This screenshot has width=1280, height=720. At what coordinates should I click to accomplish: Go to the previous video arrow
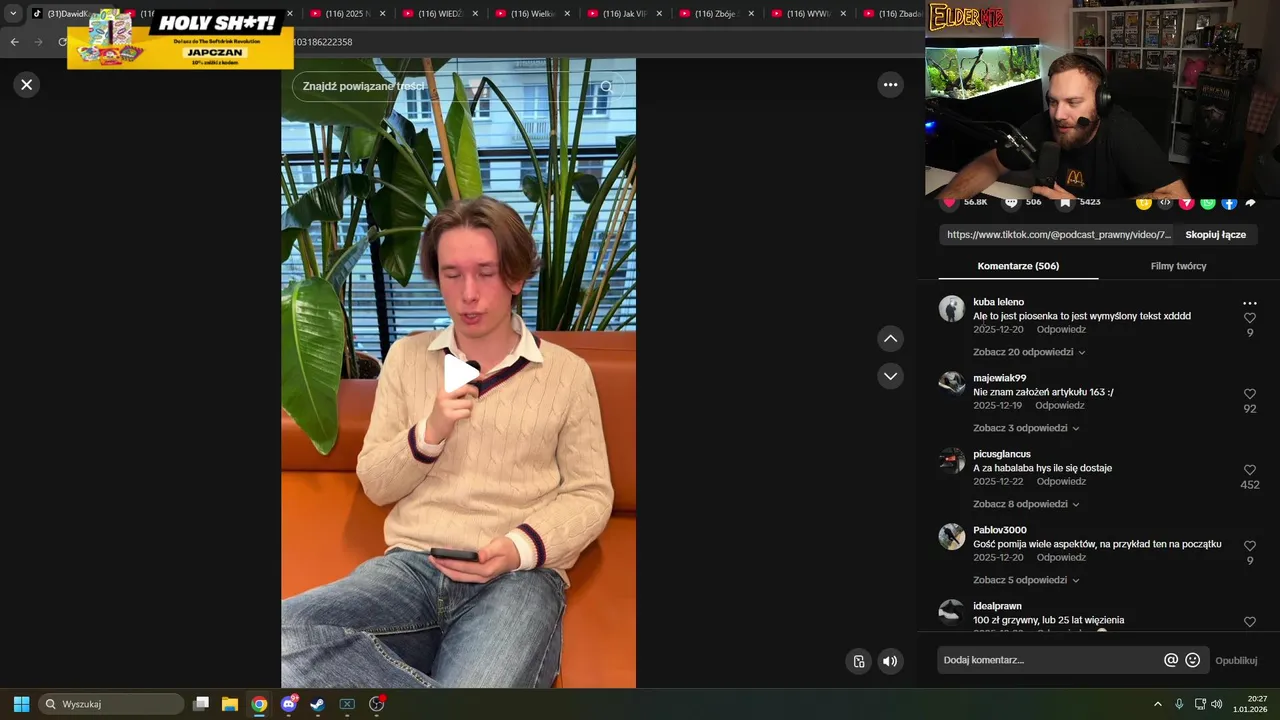coord(890,339)
